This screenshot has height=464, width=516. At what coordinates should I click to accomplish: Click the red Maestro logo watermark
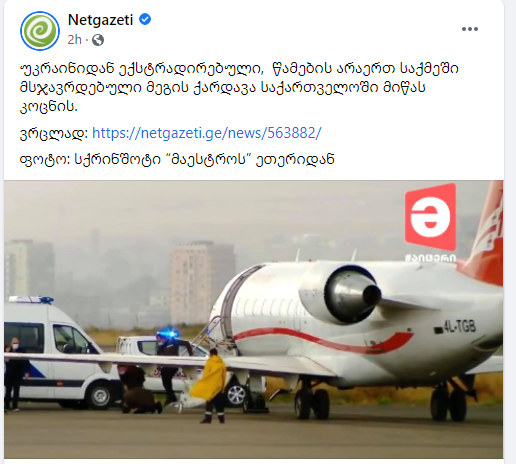(430, 217)
